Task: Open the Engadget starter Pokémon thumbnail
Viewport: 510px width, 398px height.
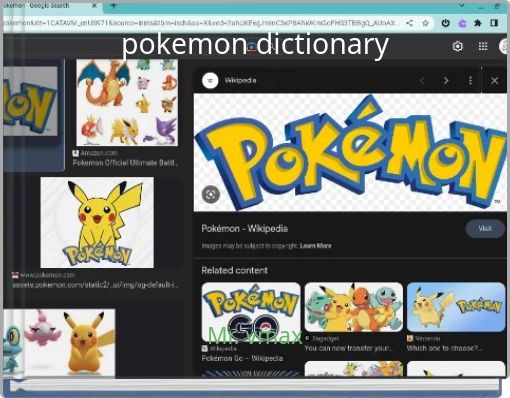Action: point(353,307)
